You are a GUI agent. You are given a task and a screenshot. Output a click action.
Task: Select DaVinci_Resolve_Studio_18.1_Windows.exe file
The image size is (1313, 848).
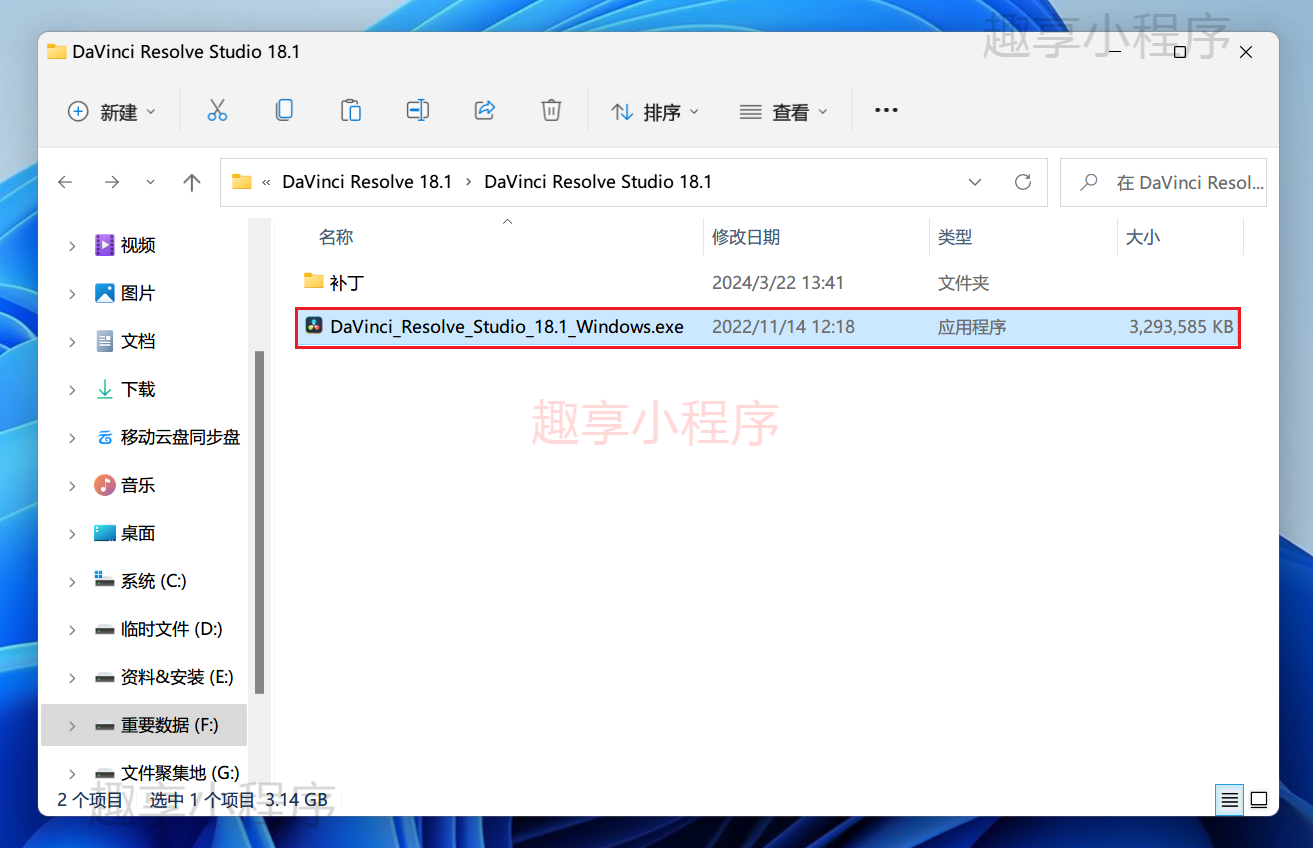click(x=768, y=327)
